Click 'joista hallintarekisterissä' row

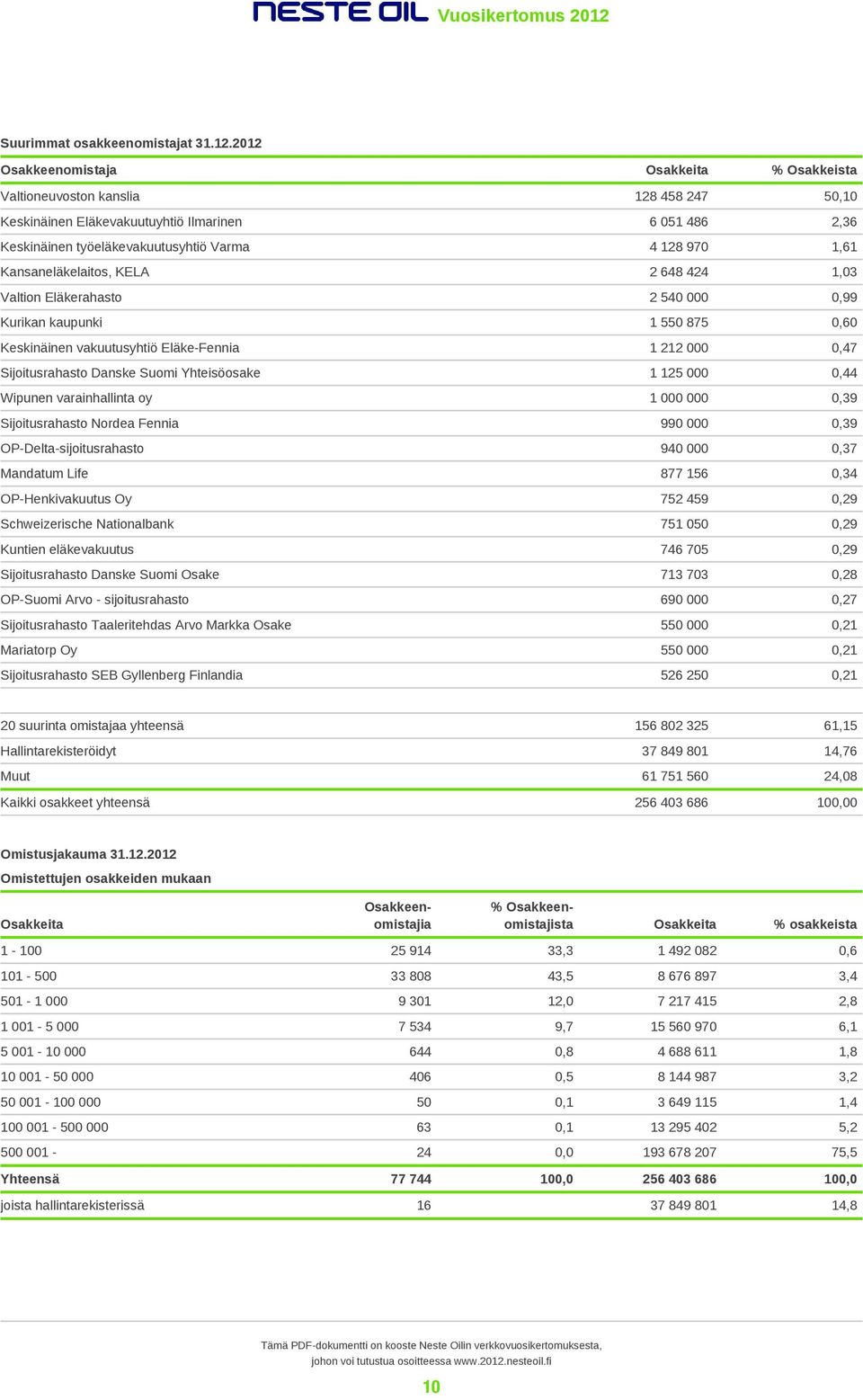[431, 1205]
